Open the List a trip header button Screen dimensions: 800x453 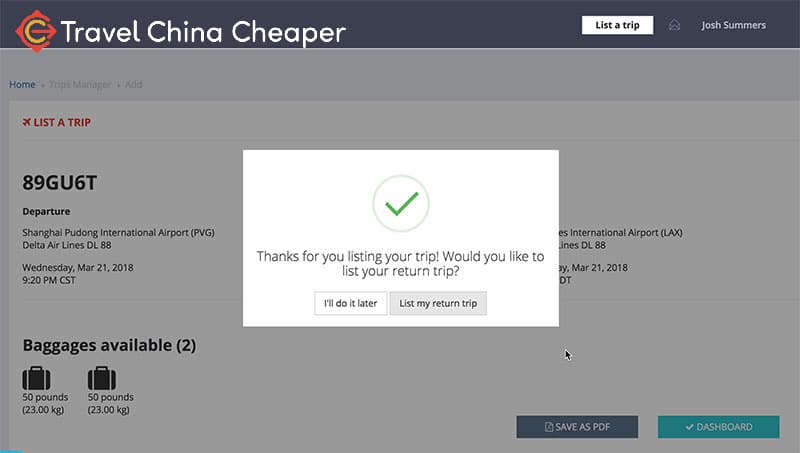[x=617, y=25]
